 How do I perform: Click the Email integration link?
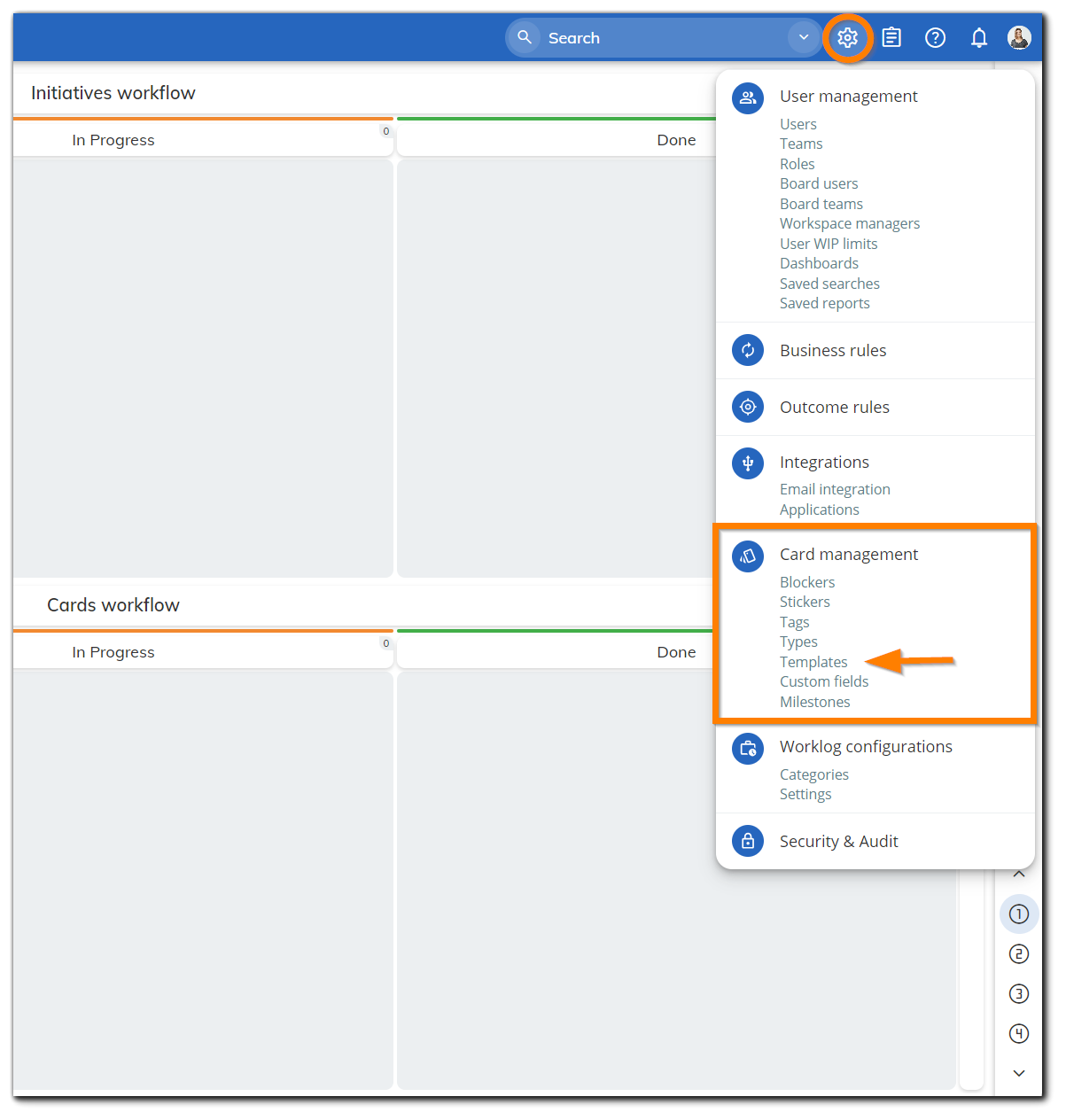click(835, 488)
